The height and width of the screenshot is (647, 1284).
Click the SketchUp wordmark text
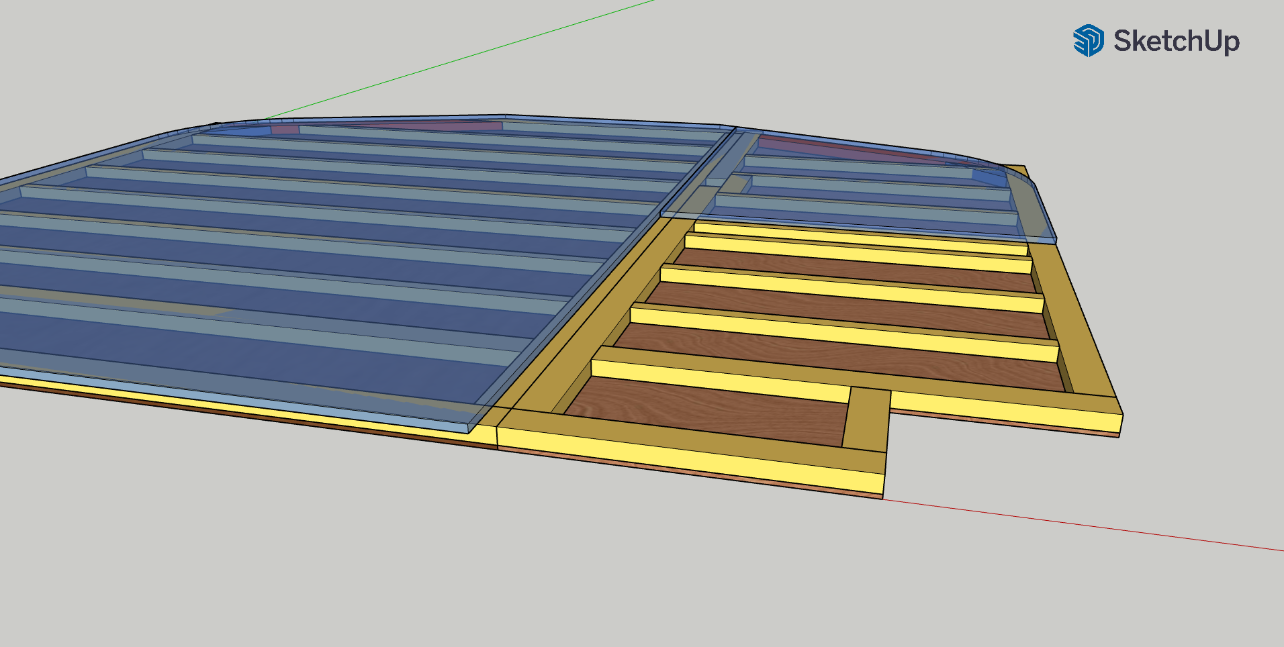(x=1176, y=41)
